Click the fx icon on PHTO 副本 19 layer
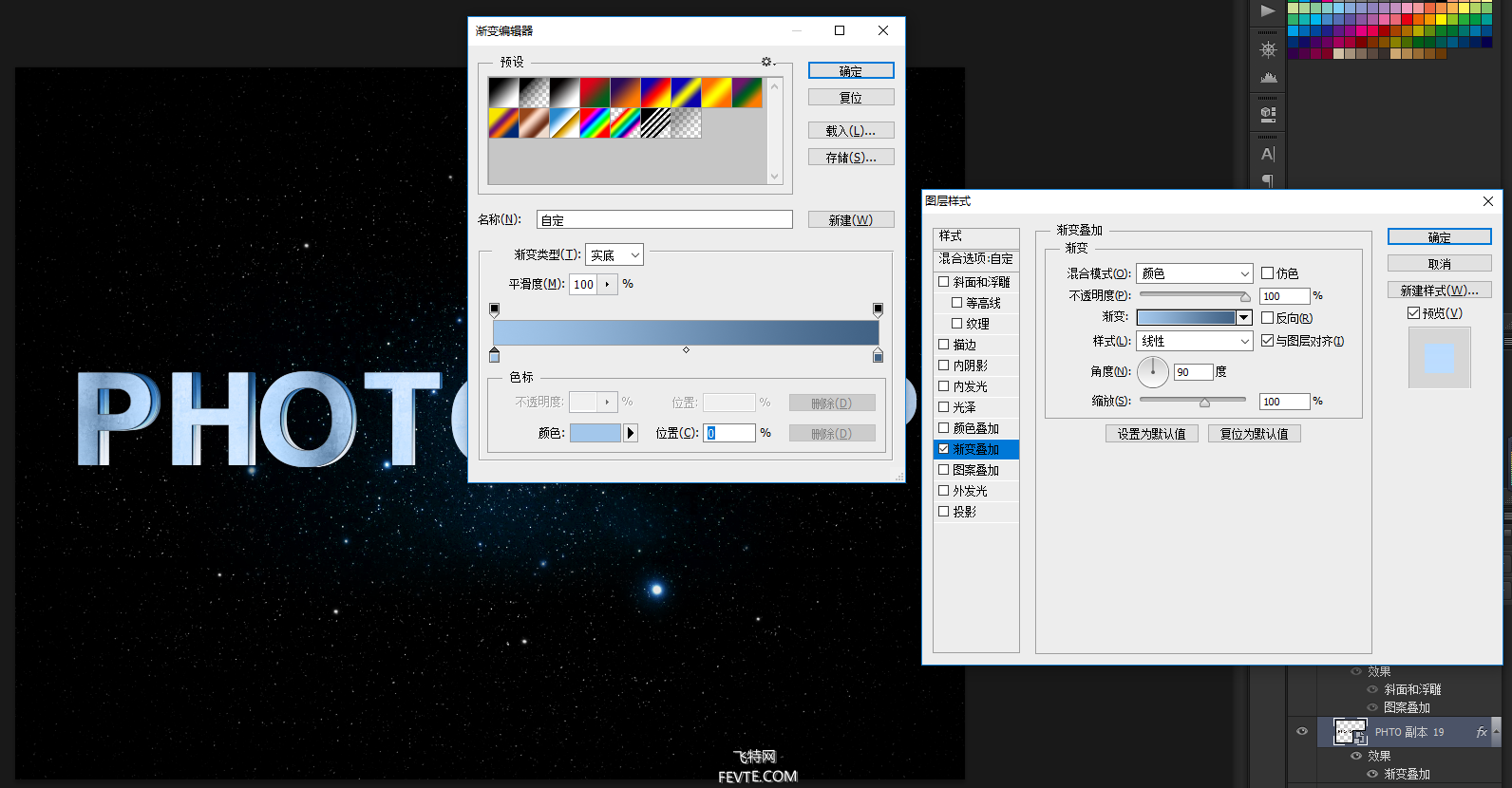The height and width of the screenshot is (788, 1512). click(1481, 732)
